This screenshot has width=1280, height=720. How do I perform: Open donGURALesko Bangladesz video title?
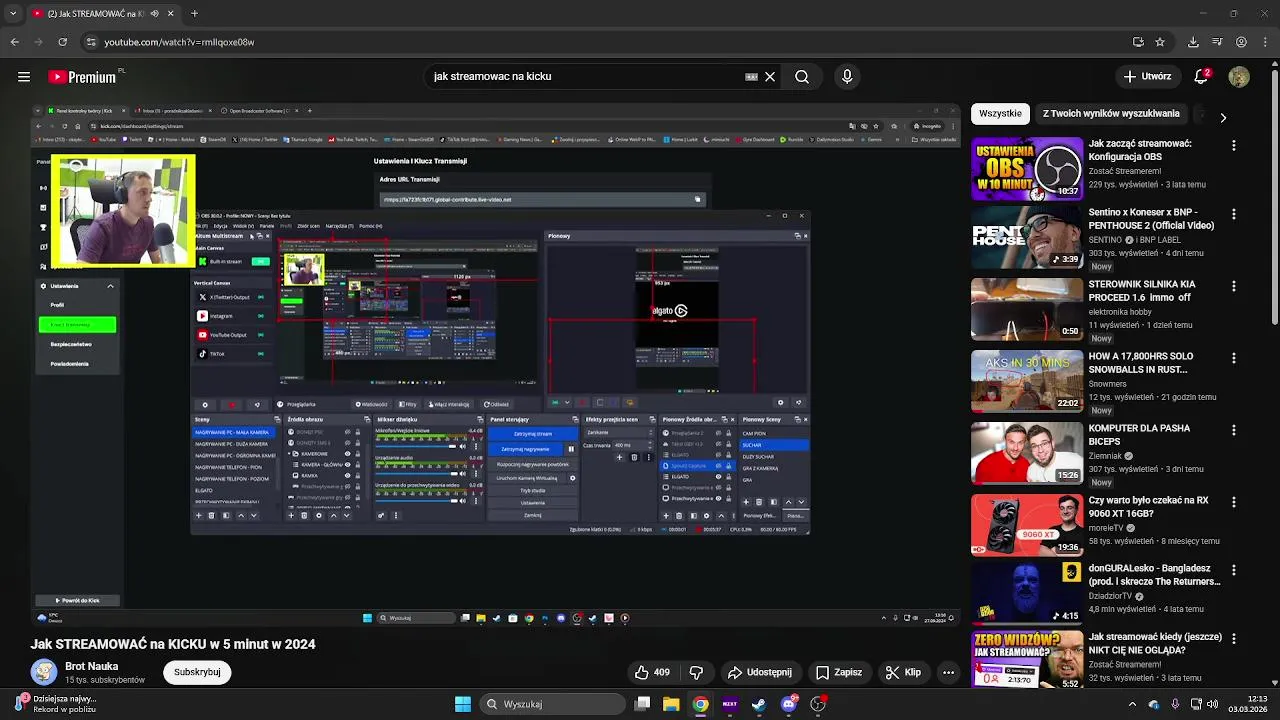tap(1154, 575)
